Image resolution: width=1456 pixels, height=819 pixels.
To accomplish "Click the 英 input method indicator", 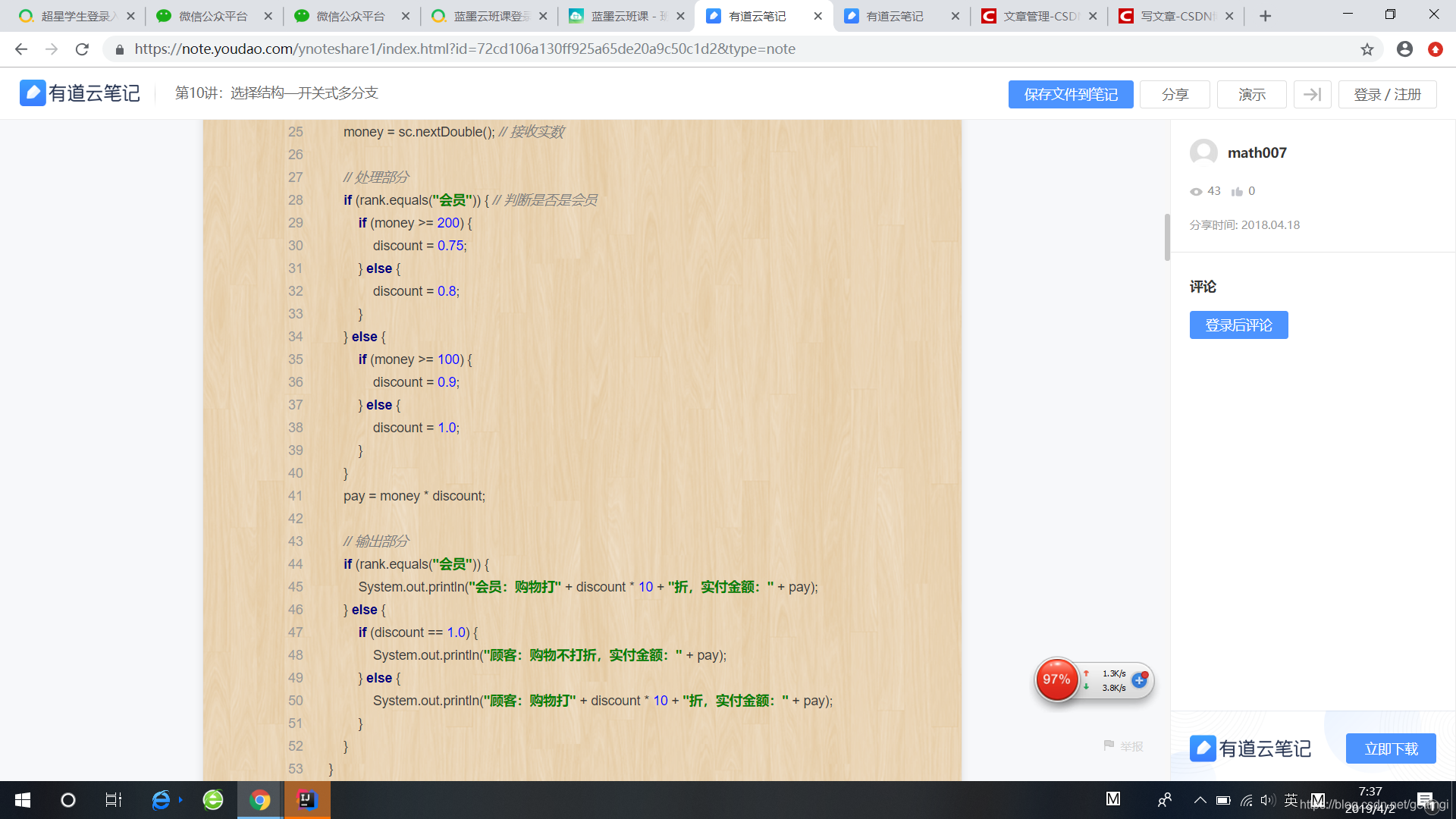I will [1291, 800].
